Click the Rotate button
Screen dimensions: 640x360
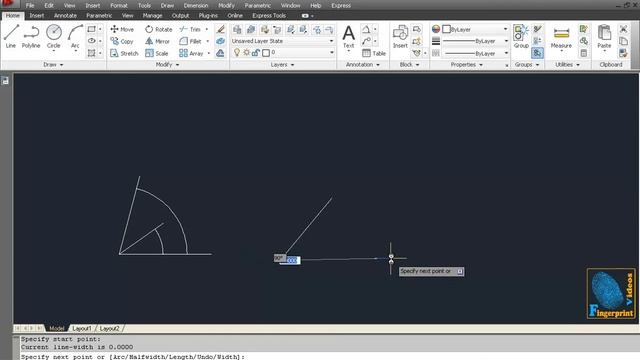(x=159, y=29)
